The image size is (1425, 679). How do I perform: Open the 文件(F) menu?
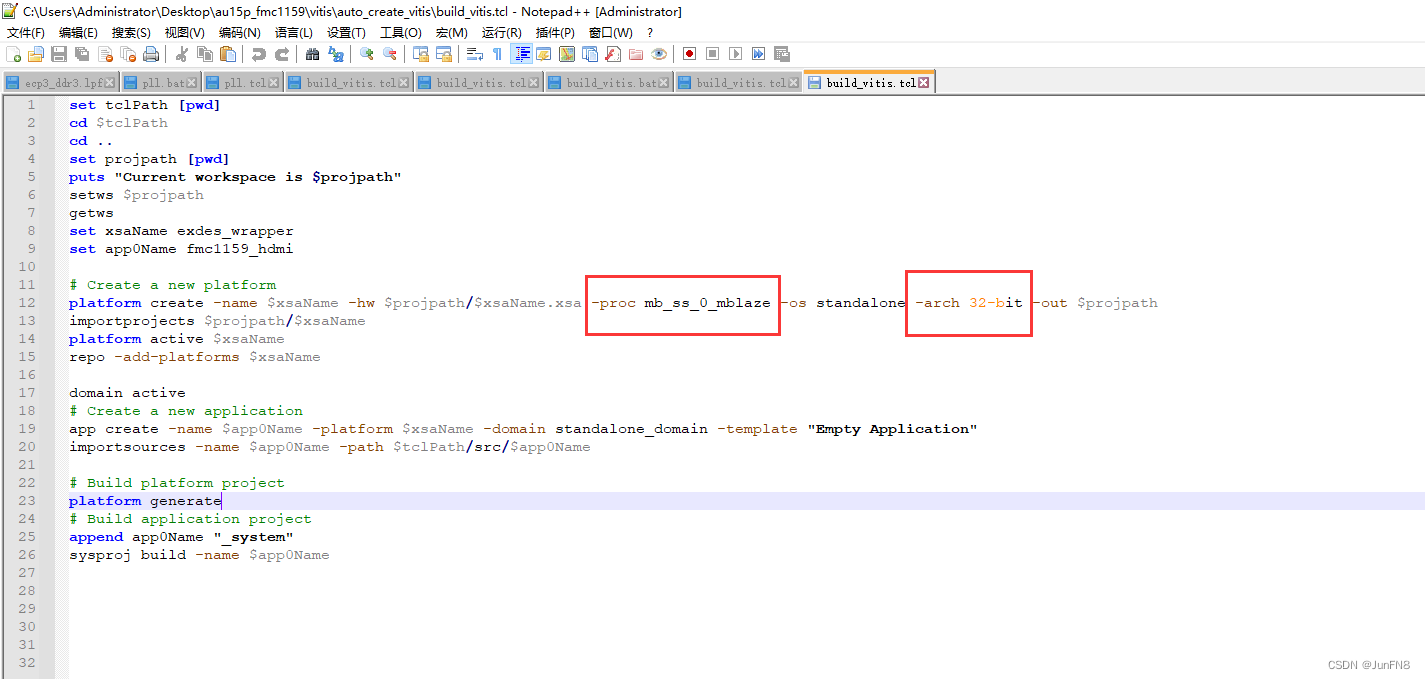[x=26, y=33]
